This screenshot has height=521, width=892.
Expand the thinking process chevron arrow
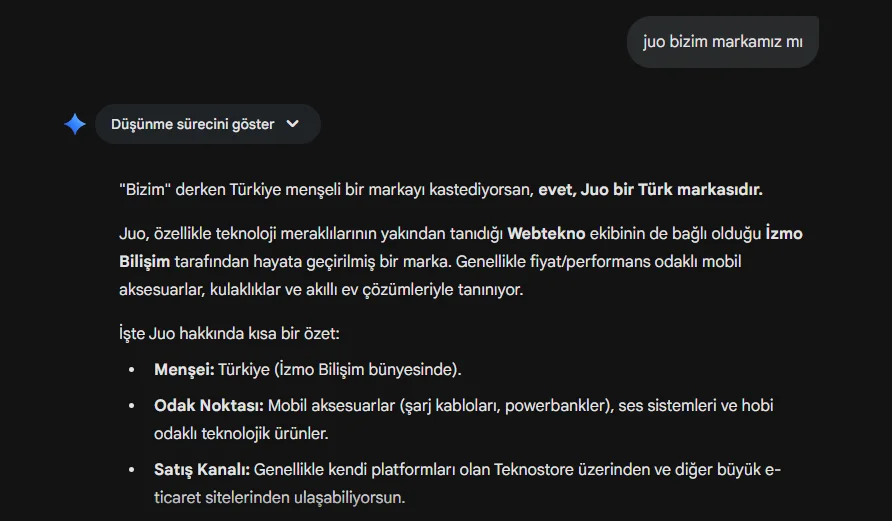pos(293,124)
